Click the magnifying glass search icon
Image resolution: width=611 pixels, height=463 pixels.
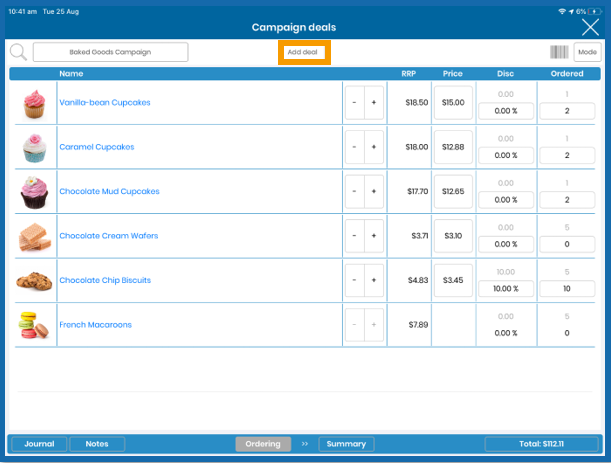18,52
